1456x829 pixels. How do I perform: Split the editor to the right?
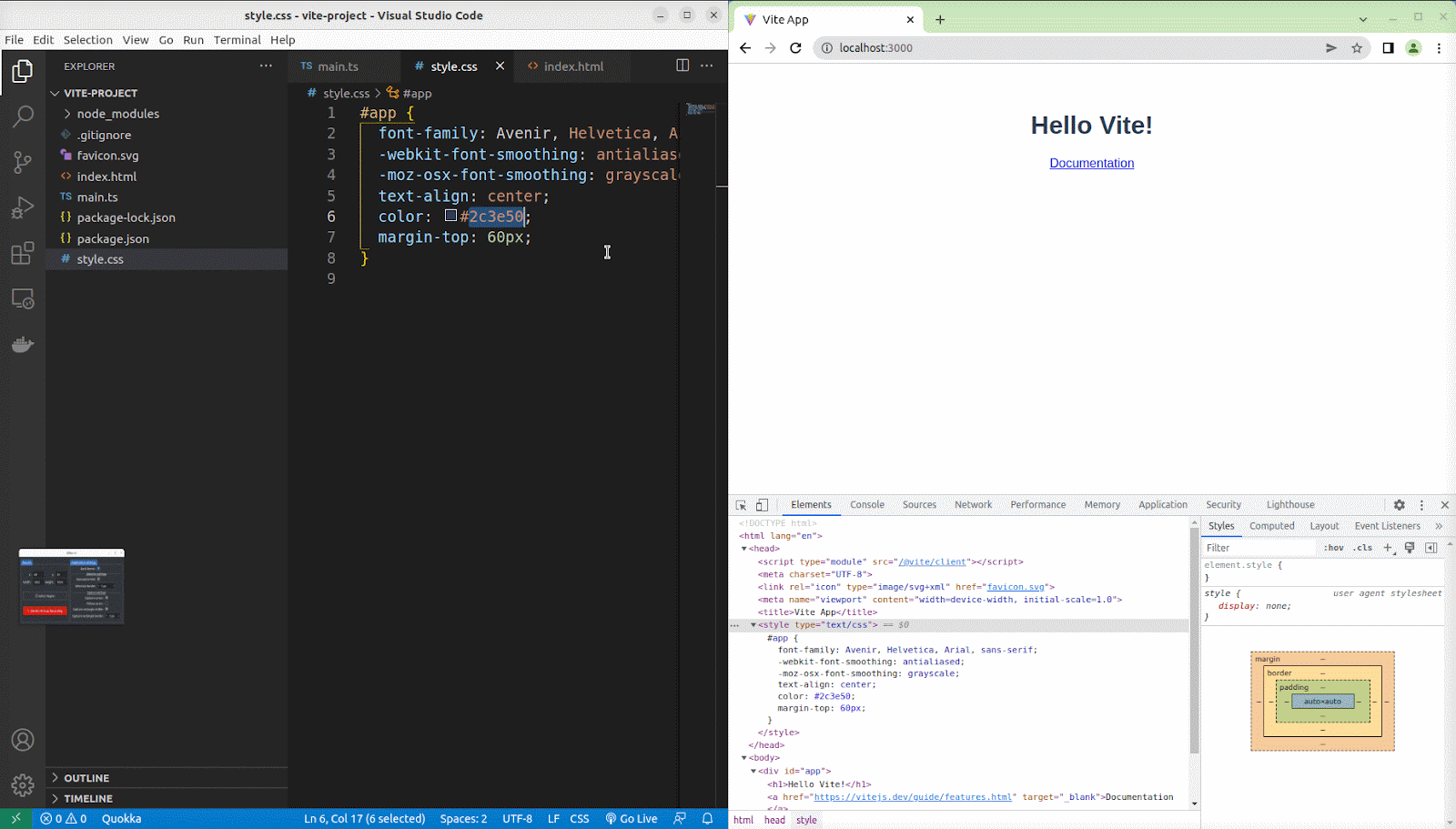click(682, 66)
